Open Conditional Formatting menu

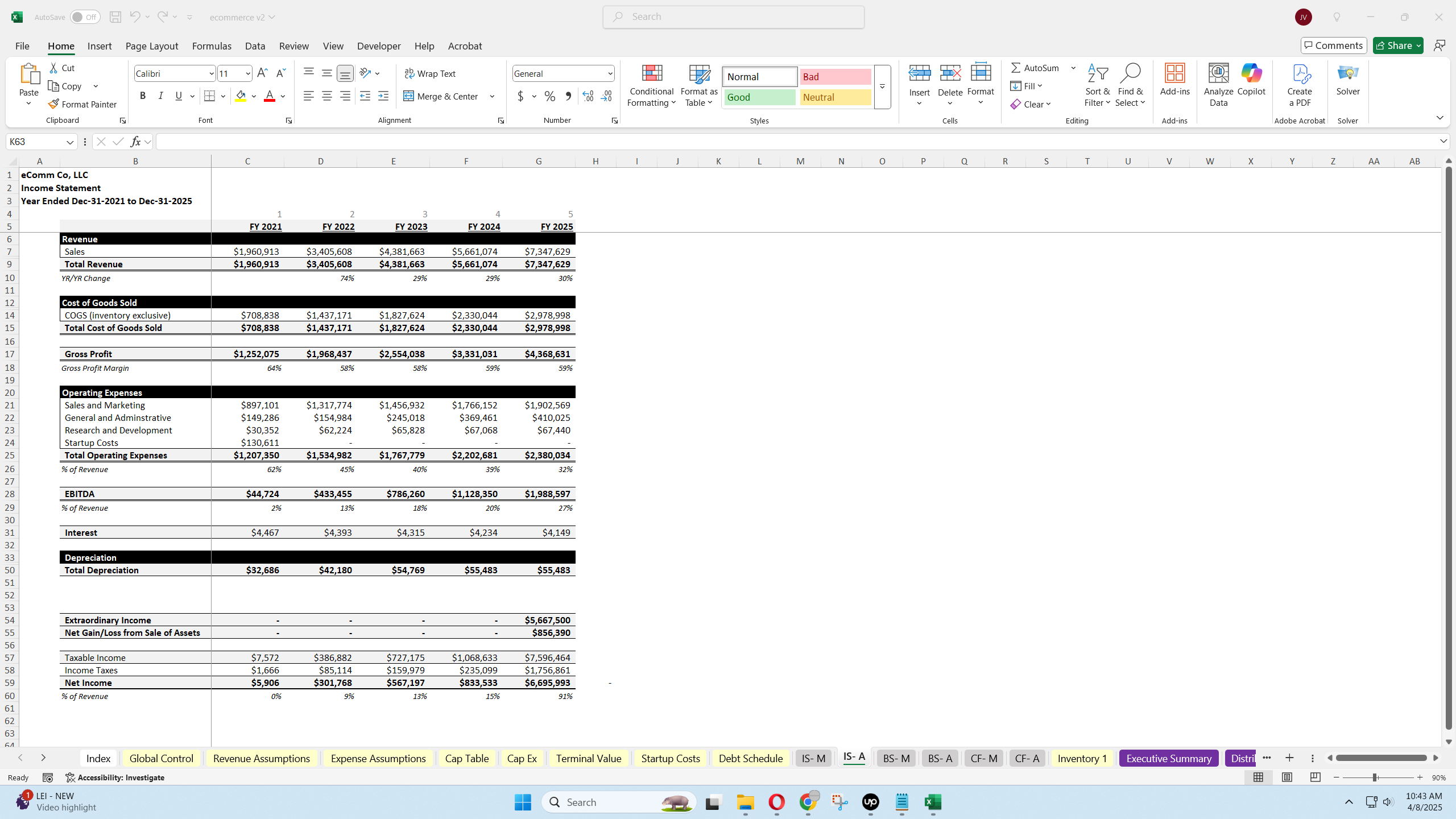tap(651, 85)
